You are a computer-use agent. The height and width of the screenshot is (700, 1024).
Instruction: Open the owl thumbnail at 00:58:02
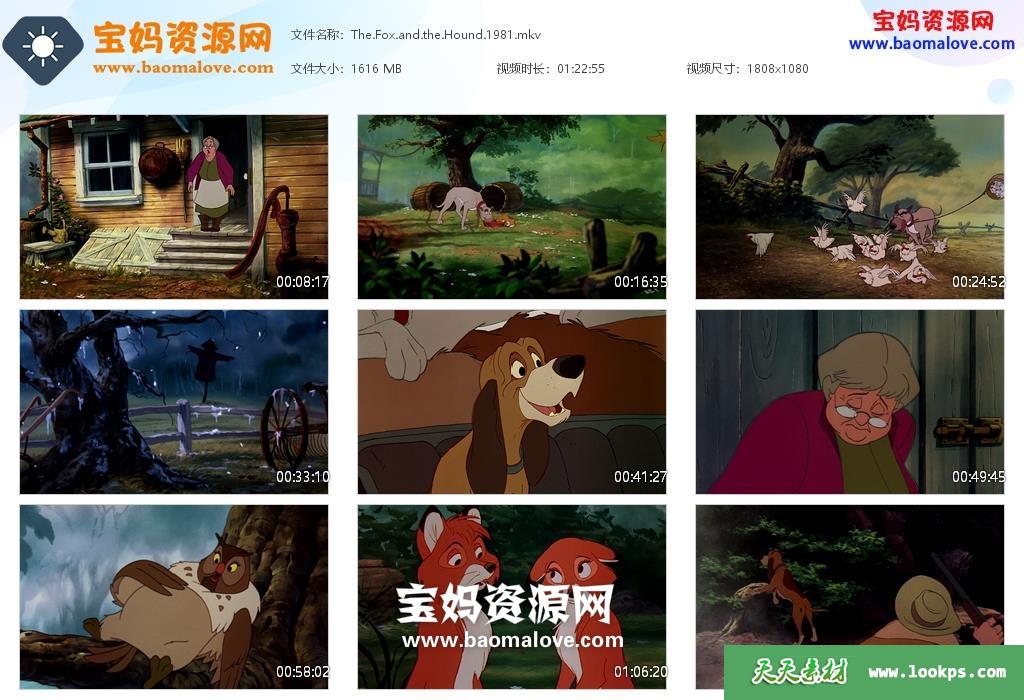tap(174, 597)
